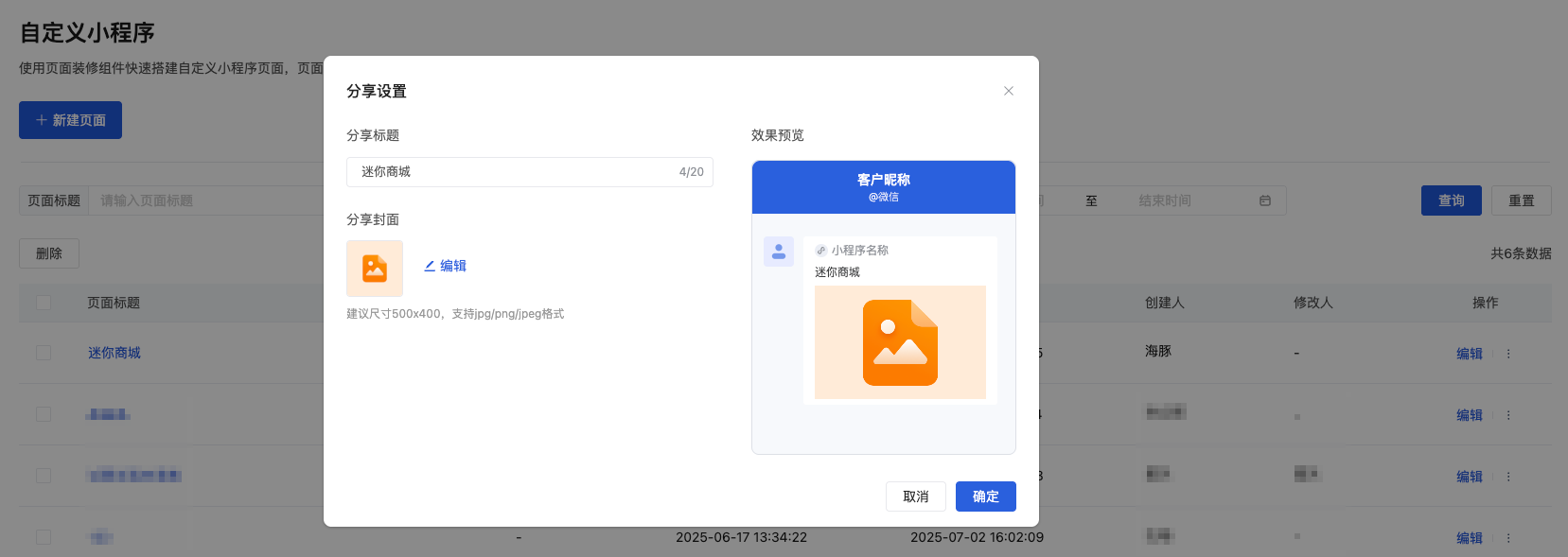Check the 迷你商城 row checkbox
This screenshot has width=1568, height=557.
coord(44,353)
